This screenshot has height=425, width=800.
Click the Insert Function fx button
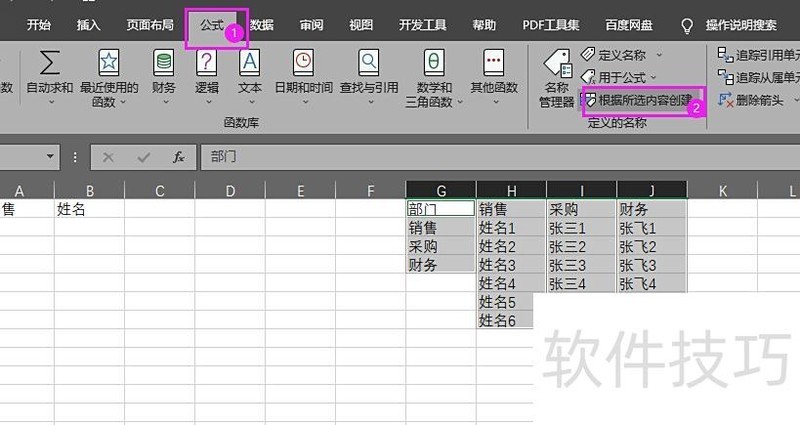click(178, 157)
